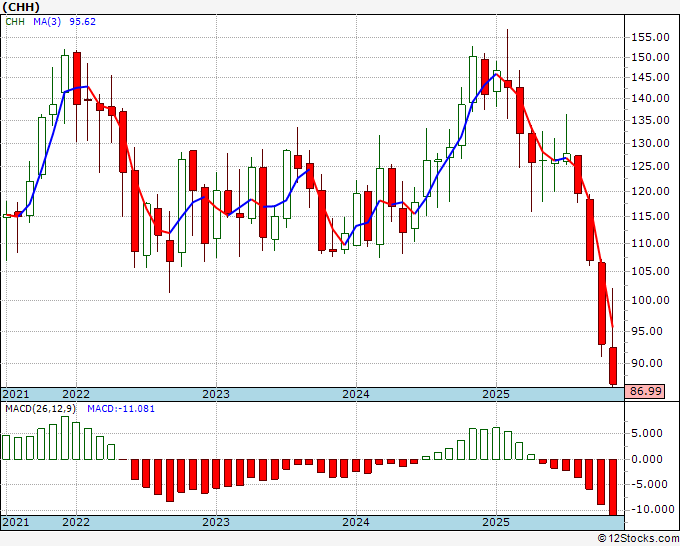Click 2021 on the price chart timeline
Viewport: 680px width, 546px height.
tap(16, 394)
